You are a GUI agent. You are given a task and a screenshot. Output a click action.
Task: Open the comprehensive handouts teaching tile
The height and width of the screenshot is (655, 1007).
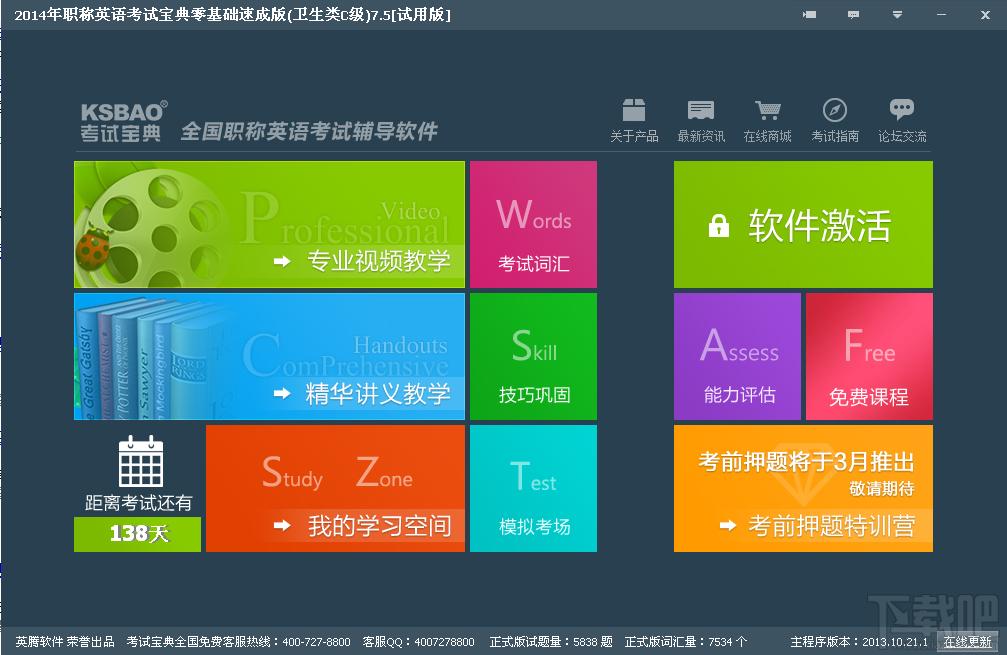[269, 356]
